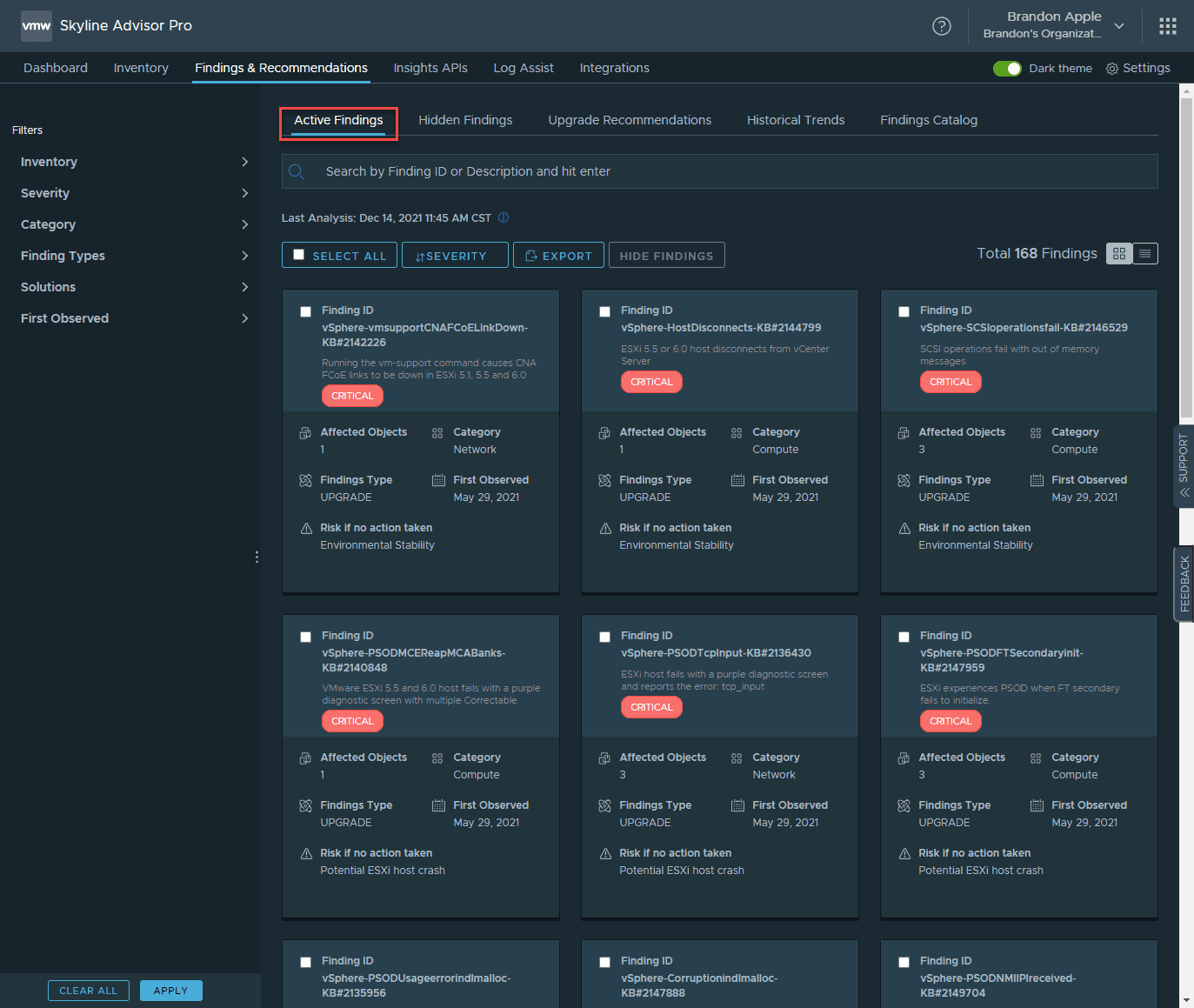This screenshot has height=1008, width=1194.
Task: Select vSphere-vmsupportCNAFCoELinkDown finding checkbox
Action: pyautogui.click(x=305, y=311)
